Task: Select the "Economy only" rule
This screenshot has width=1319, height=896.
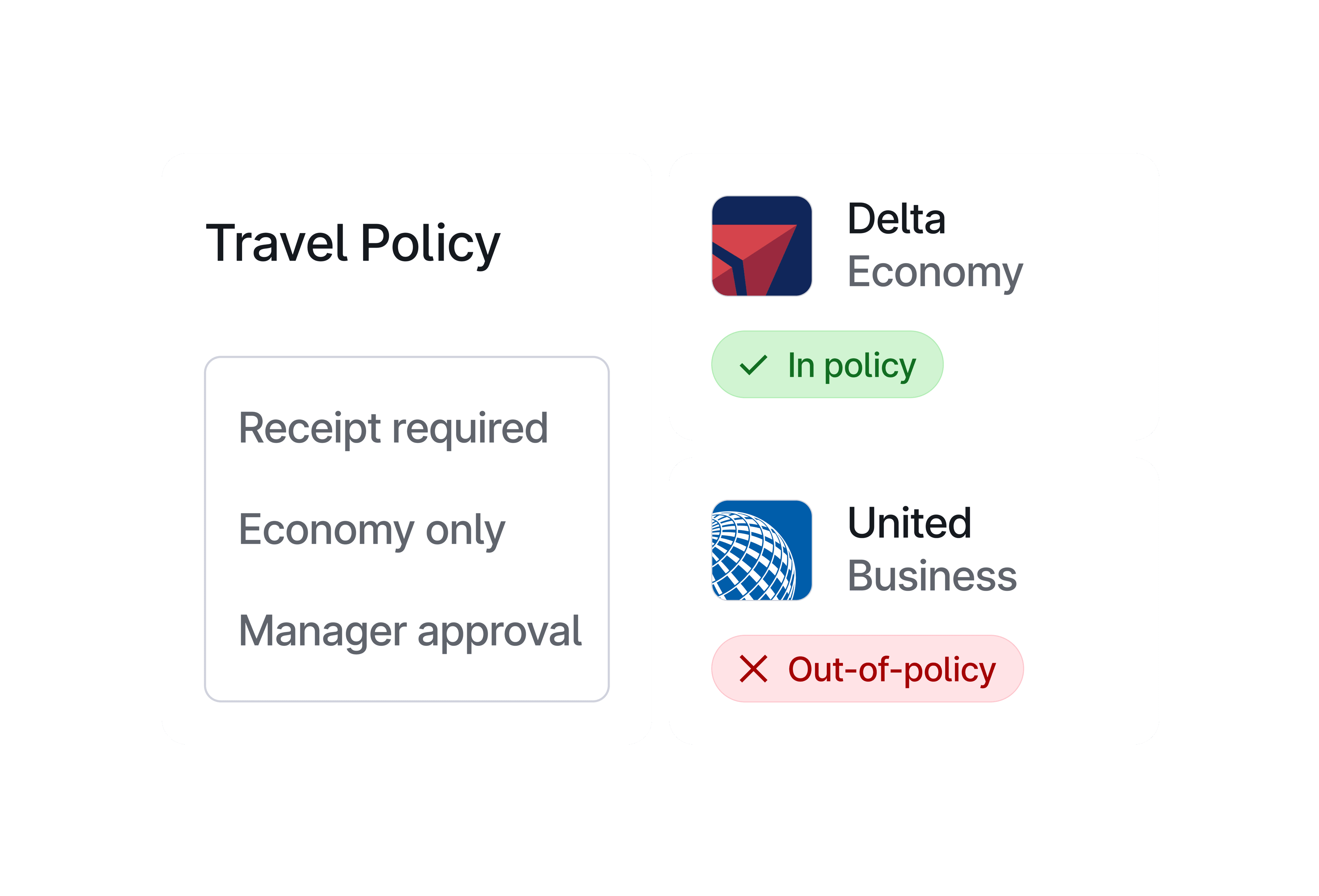Action: [x=372, y=530]
